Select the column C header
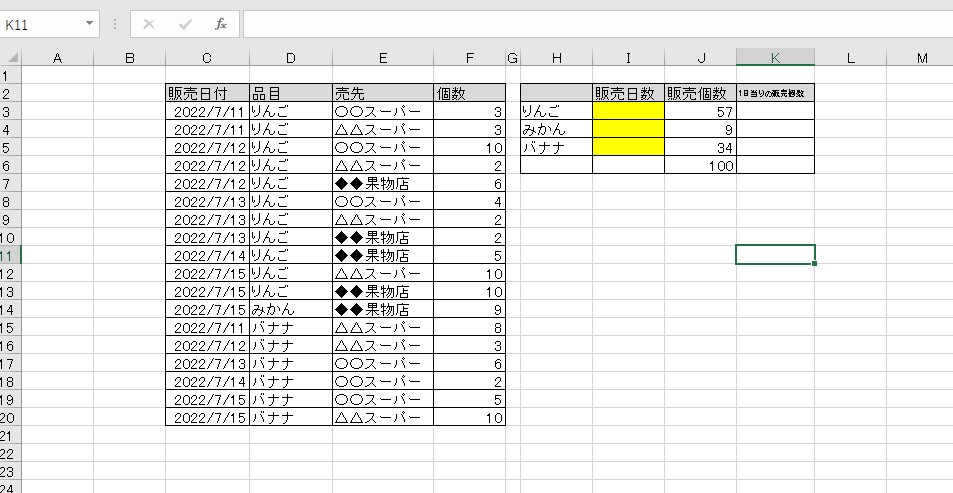Viewport: 953px width, 493px height. 207,58
